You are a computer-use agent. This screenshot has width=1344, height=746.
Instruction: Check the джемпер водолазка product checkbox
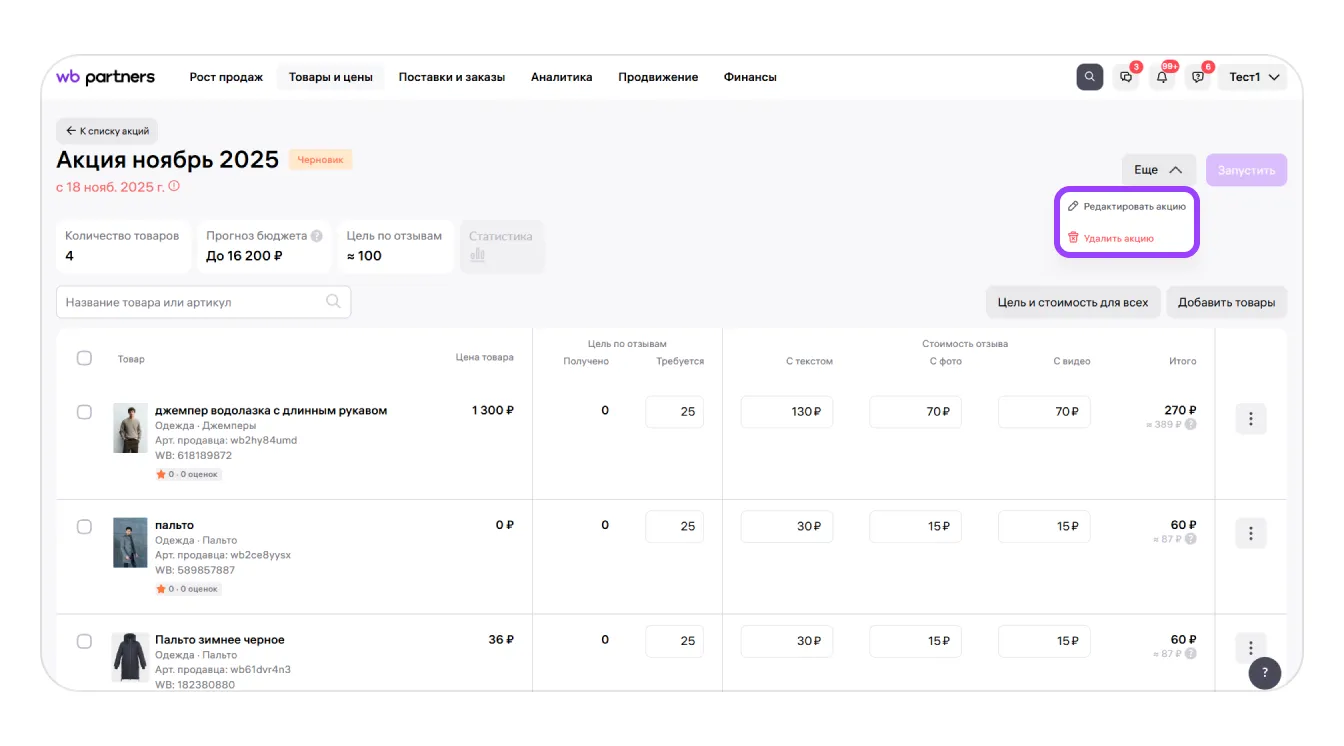click(85, 412)
